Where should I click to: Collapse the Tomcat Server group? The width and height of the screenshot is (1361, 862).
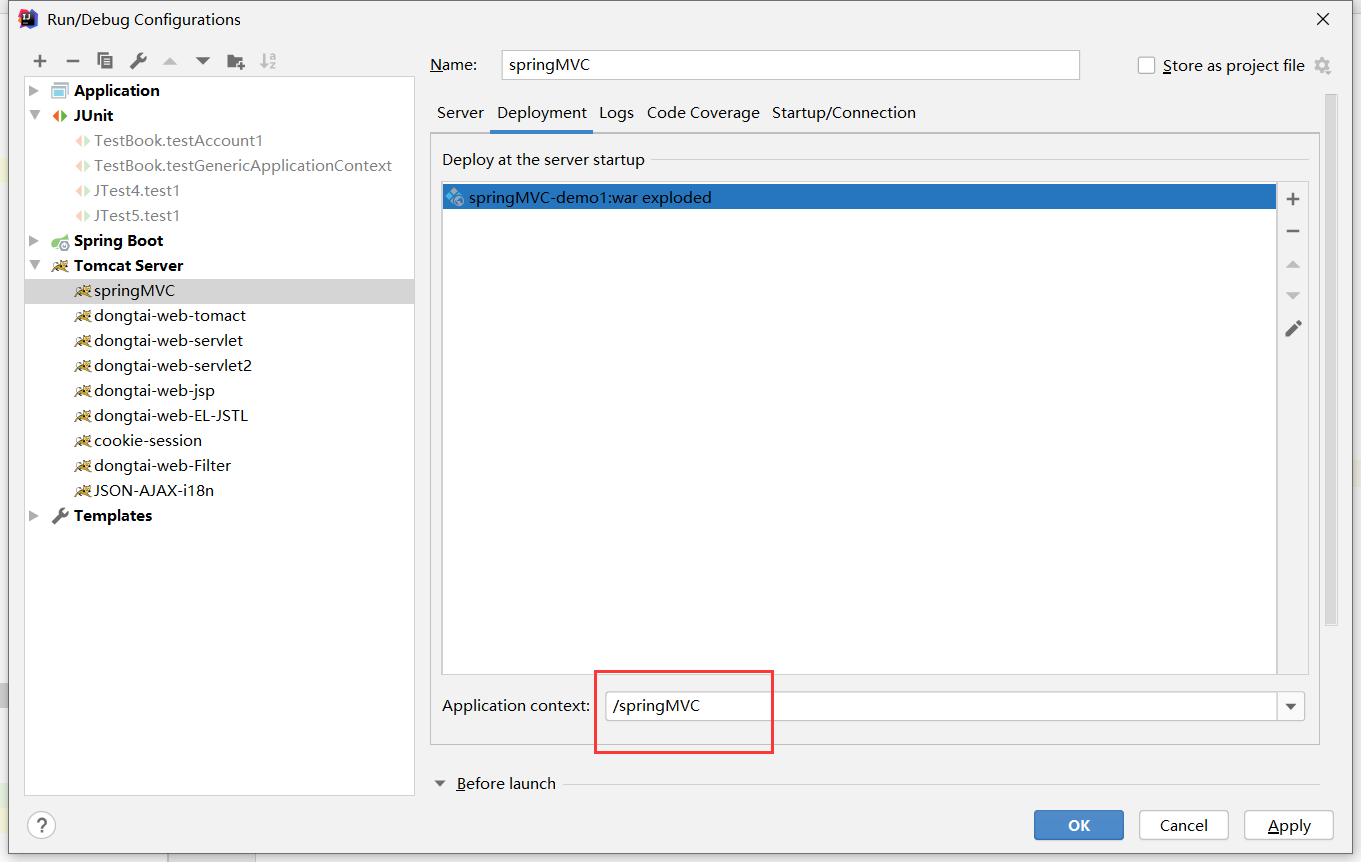(35, 266)
